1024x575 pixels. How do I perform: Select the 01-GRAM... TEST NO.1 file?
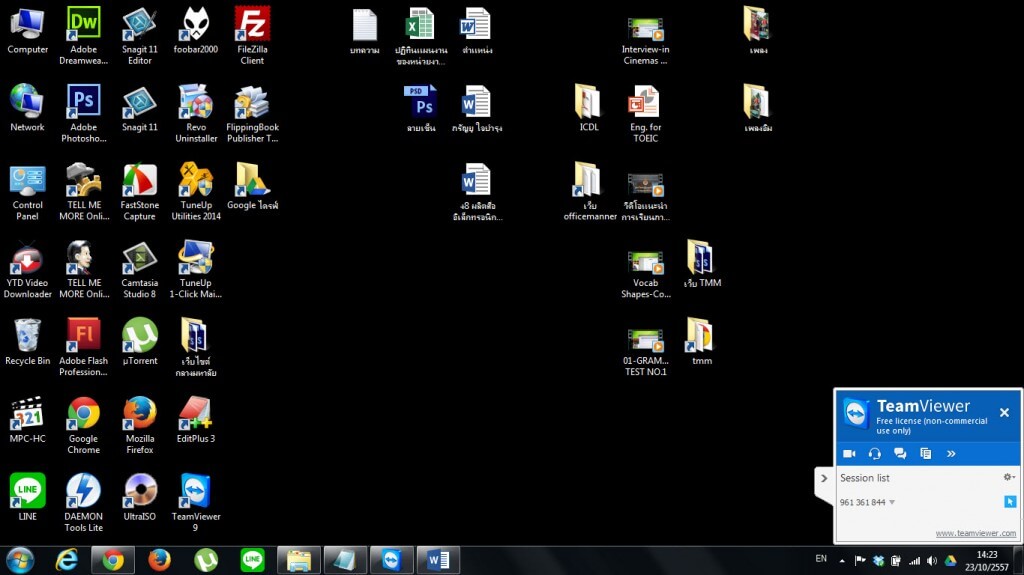pos(645,352)
